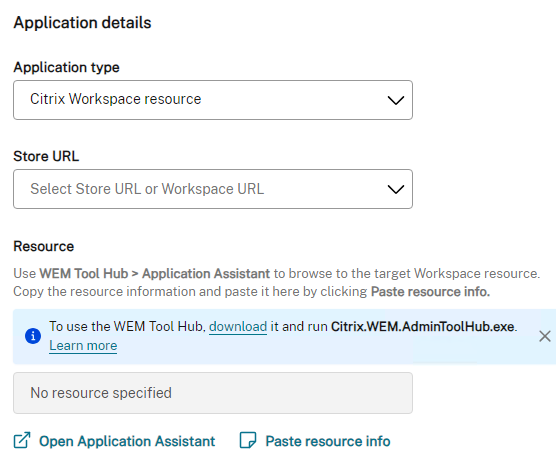557x463 pixels.
Task: Click bold Paste resource info in the description
Action: 431,292
